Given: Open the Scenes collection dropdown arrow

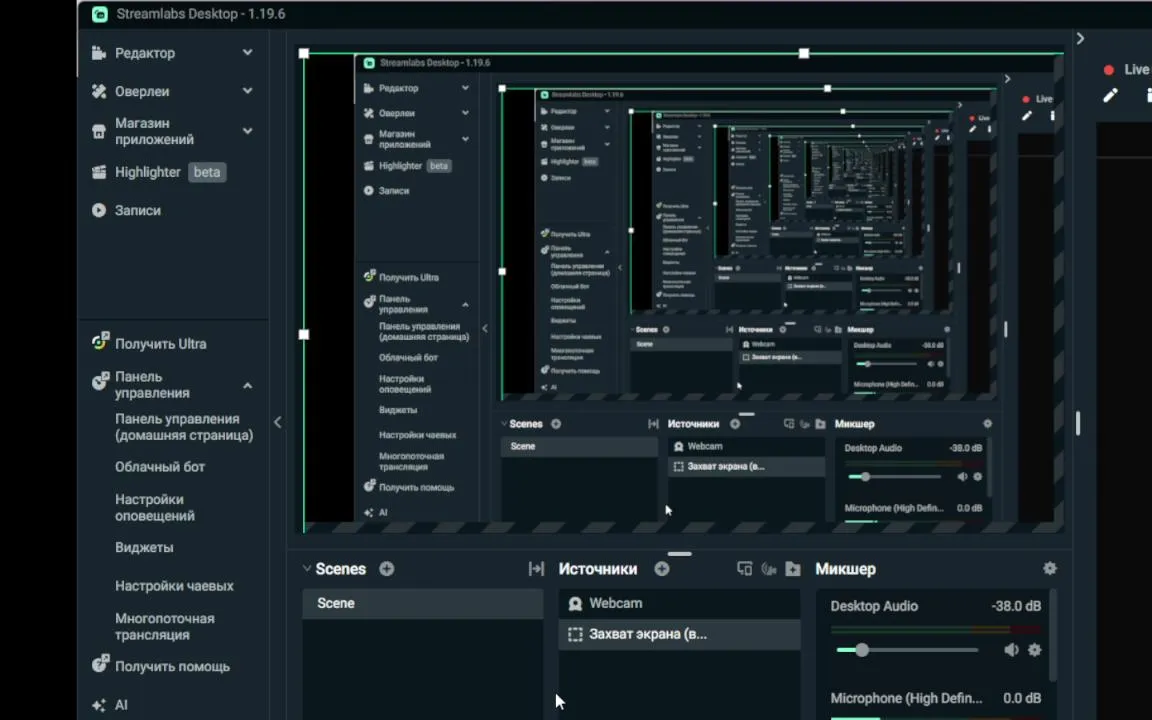Looking at the screenshot, I should coord(306,569).
